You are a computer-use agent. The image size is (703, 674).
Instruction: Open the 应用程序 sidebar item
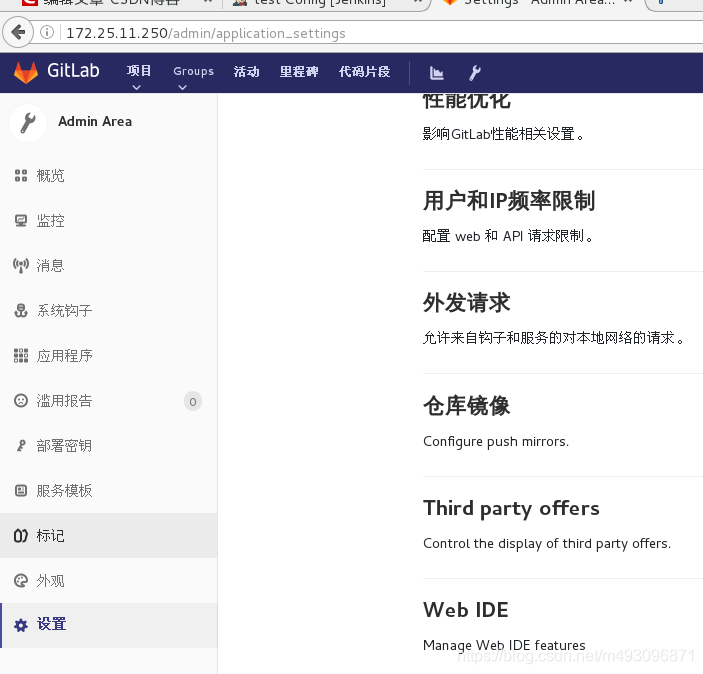pos(108,356)
